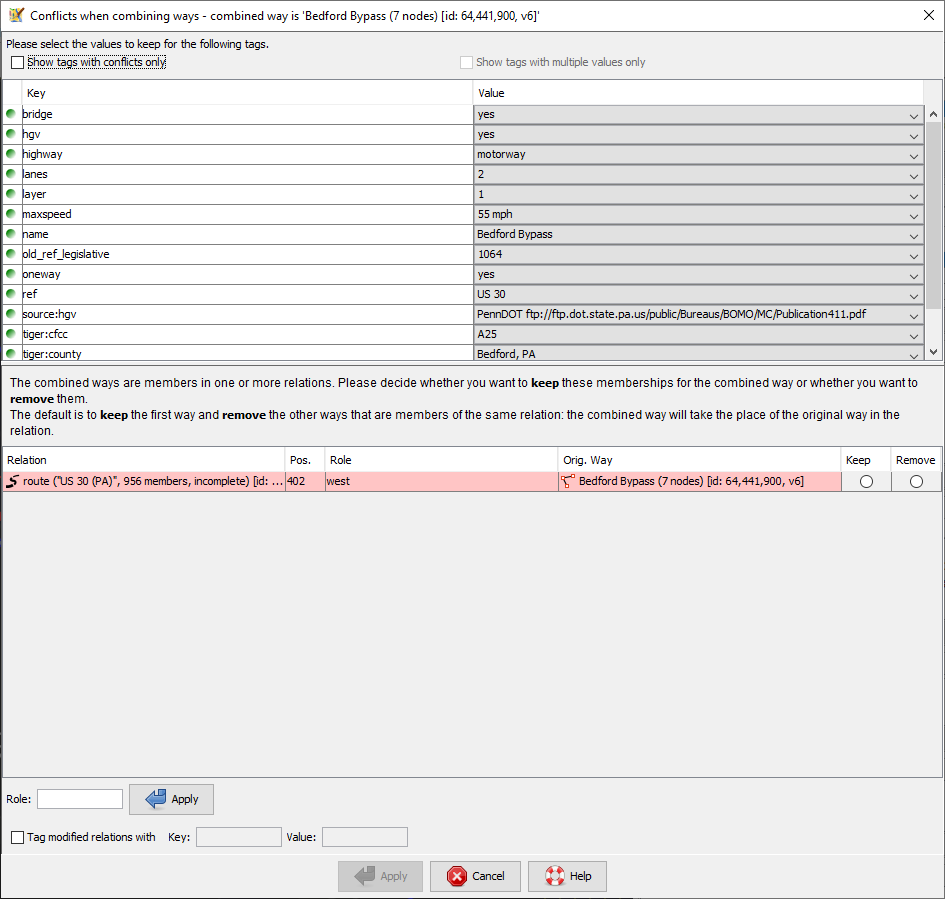
Task: Open Help with the lifebuoy button
Action: coord(567,876)
